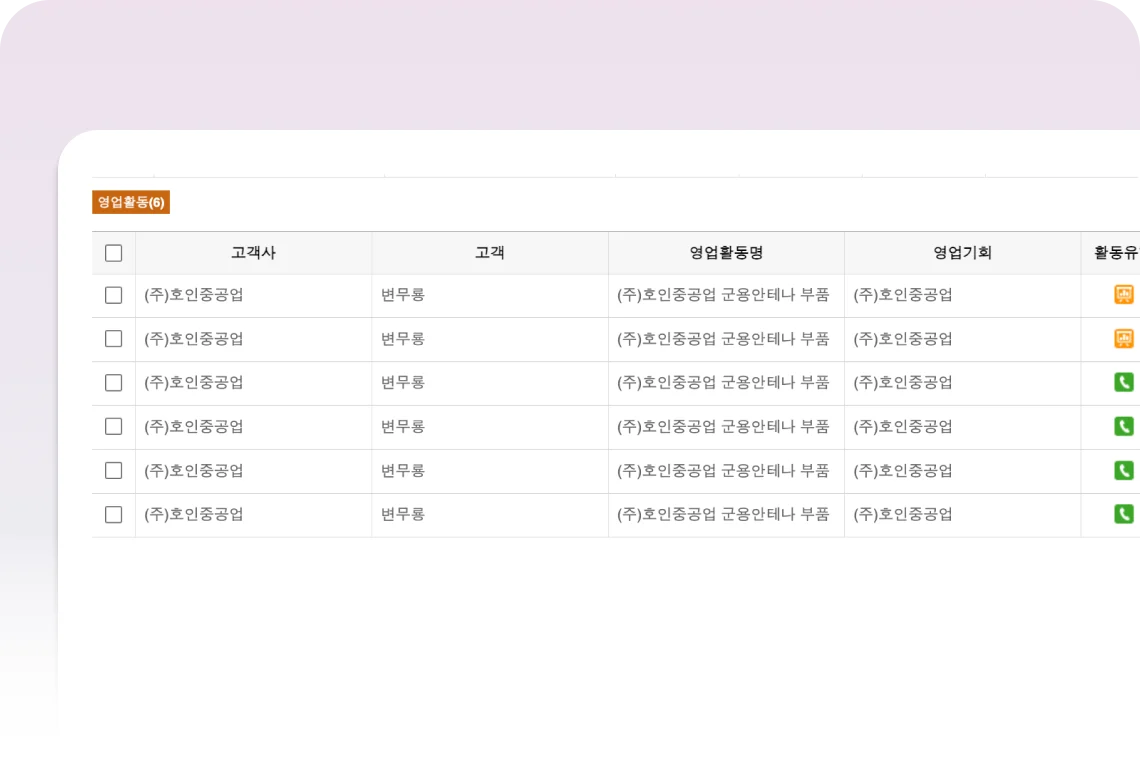
Task: Click the green phone icon in the third row
Action: [1124, 382]
